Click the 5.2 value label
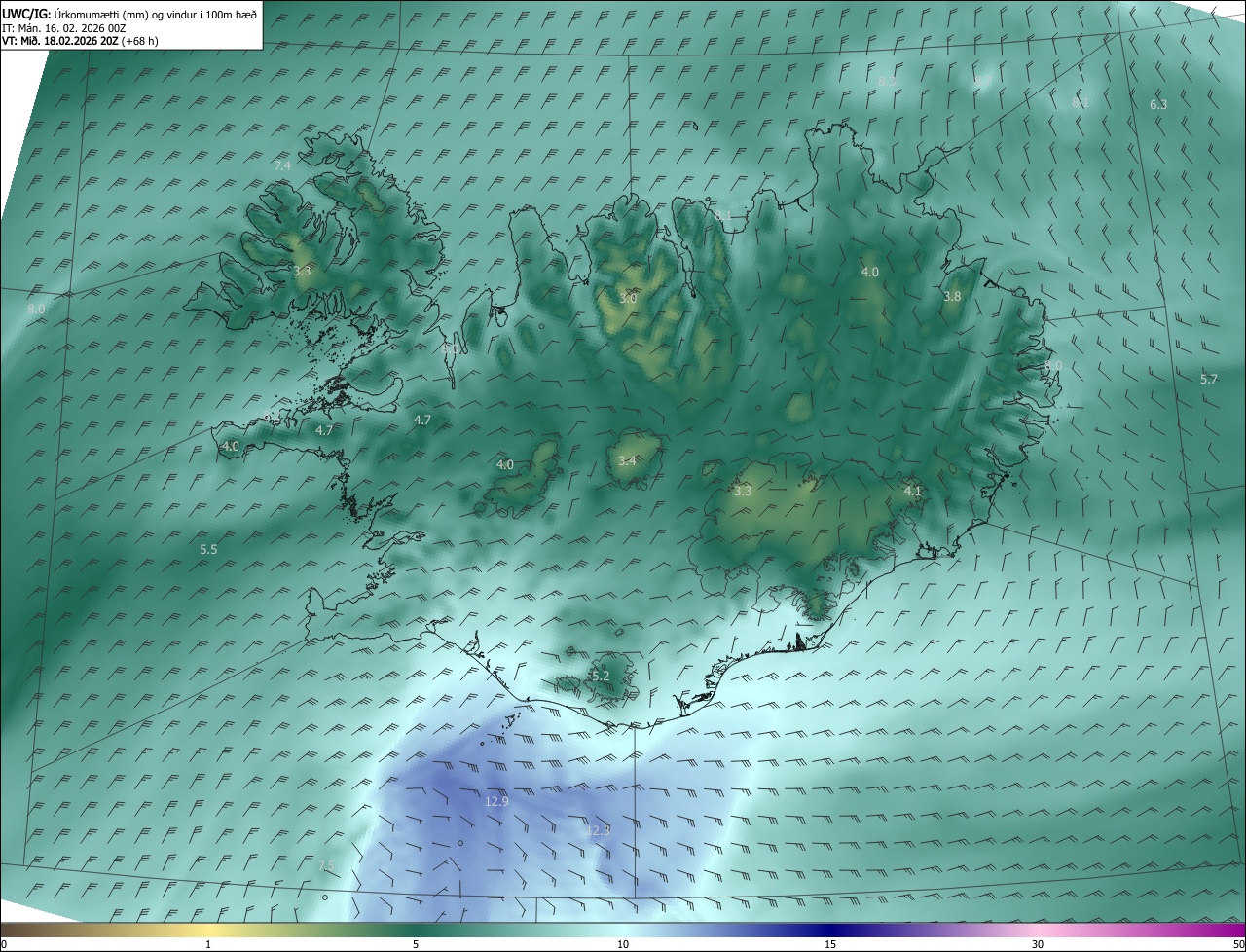The image size is (1246, 952). pos(600,676)
